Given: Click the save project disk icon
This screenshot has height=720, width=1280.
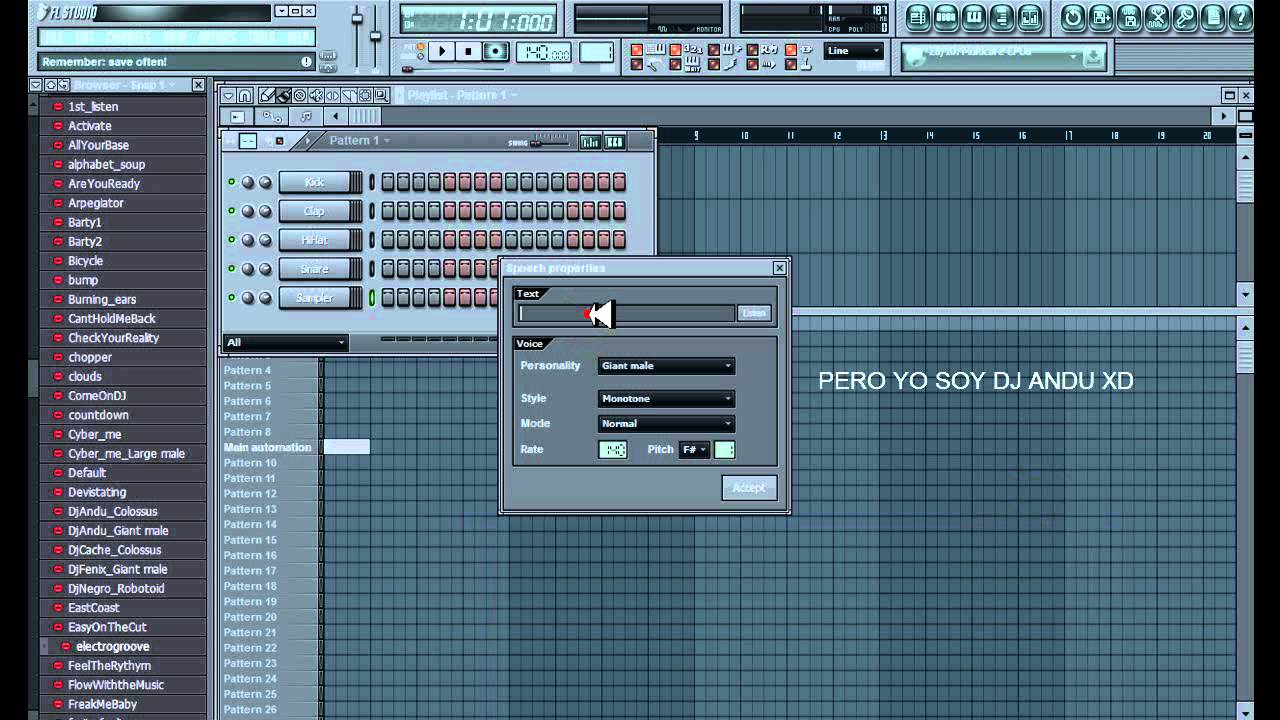Looking at the screenshot, I should 1129,17.
